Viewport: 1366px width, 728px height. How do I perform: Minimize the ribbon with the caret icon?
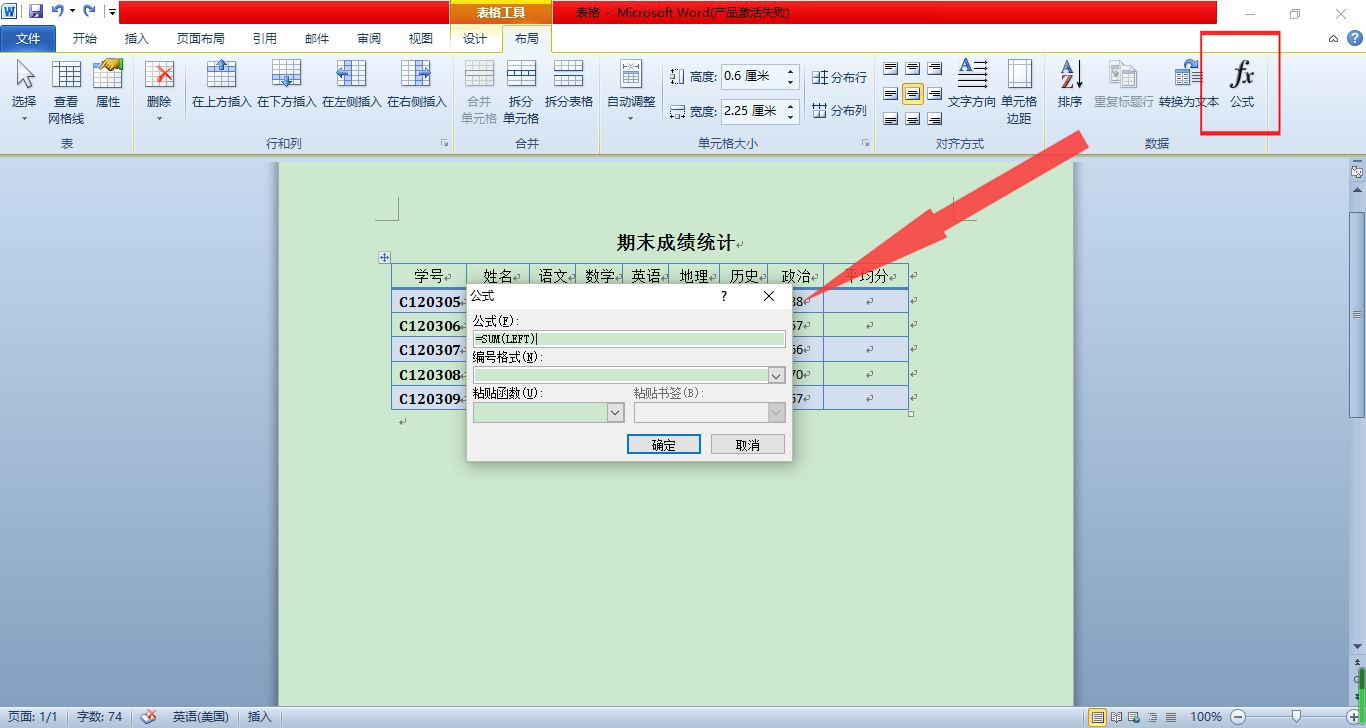pyautogui.click(x=1333, y=39)
